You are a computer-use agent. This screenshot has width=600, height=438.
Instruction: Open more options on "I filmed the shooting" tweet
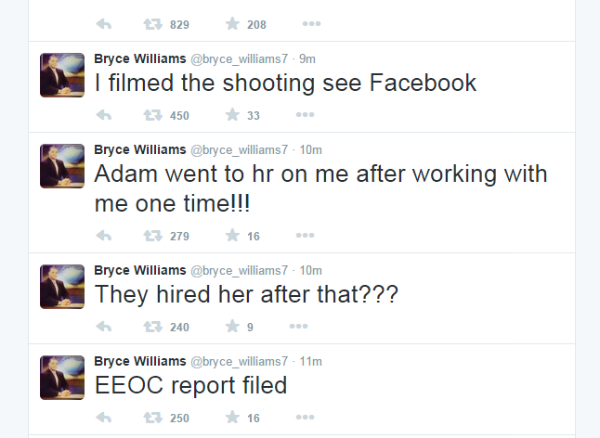pyautogui.click(x=305, y=116)
